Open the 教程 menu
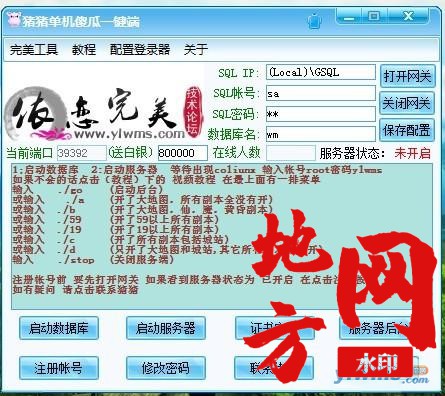 click(84, 50)
